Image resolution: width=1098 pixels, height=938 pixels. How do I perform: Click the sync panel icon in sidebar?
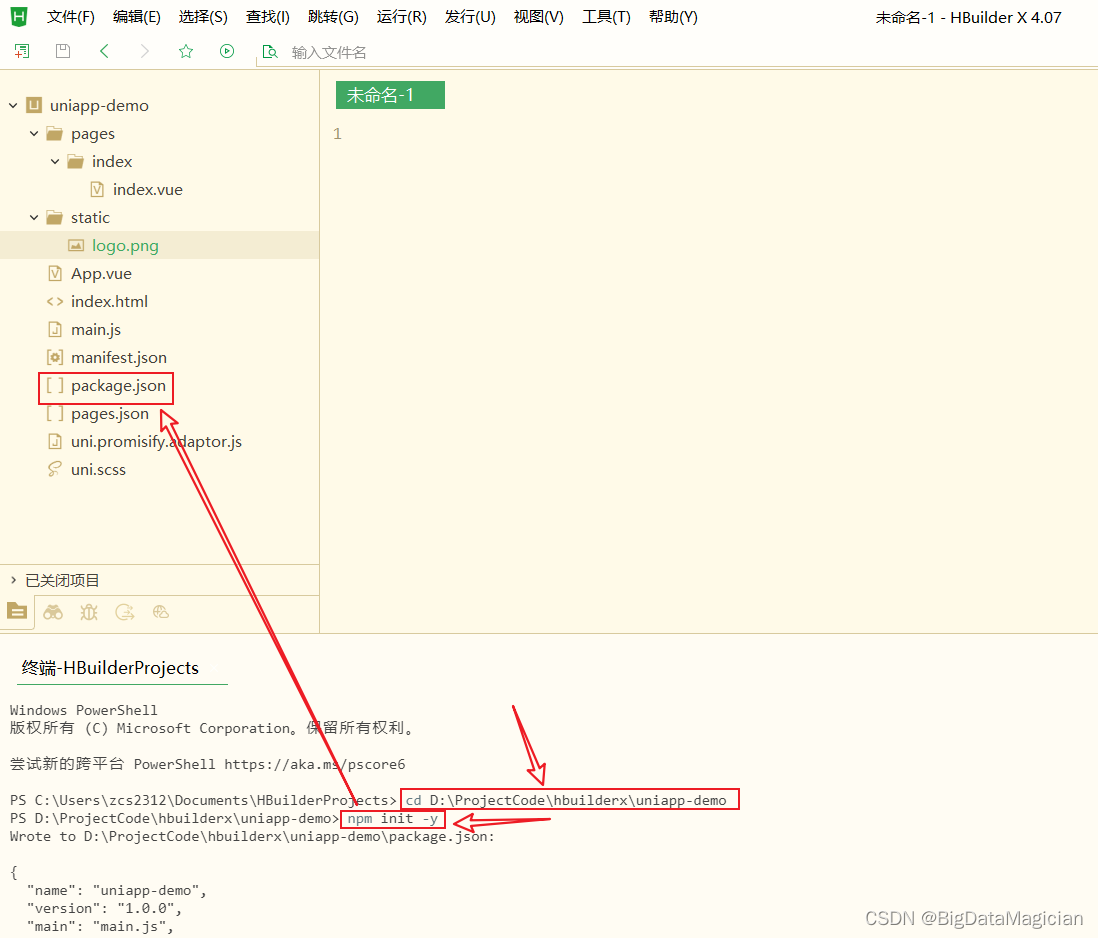tap(125, 612)
